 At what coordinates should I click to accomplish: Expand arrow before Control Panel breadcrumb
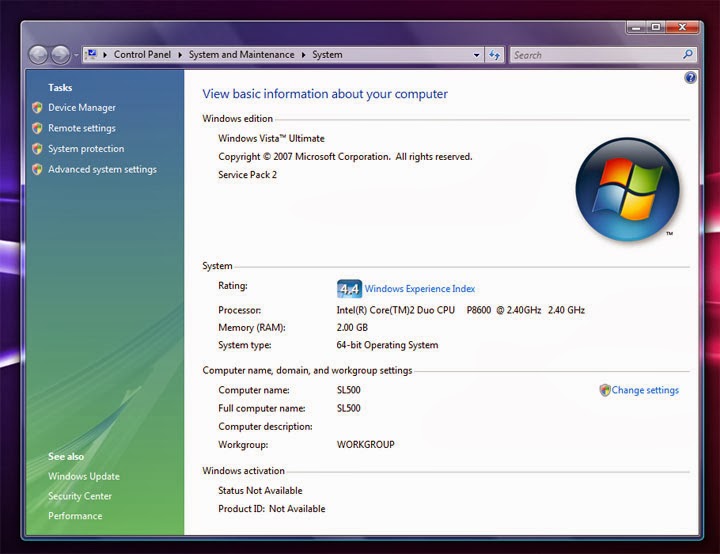105,55
